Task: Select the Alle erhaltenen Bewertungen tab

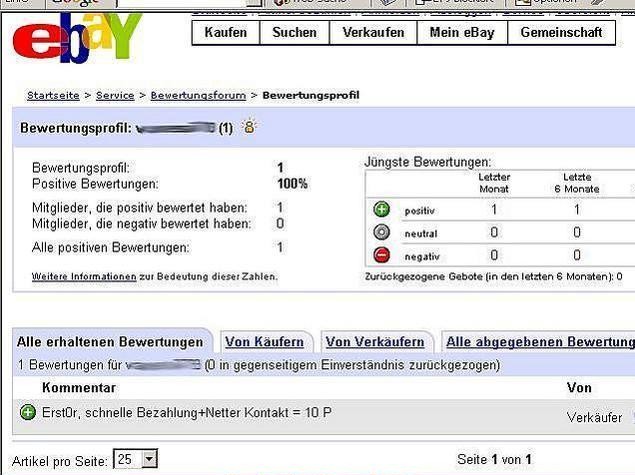Action: [110, 342]
